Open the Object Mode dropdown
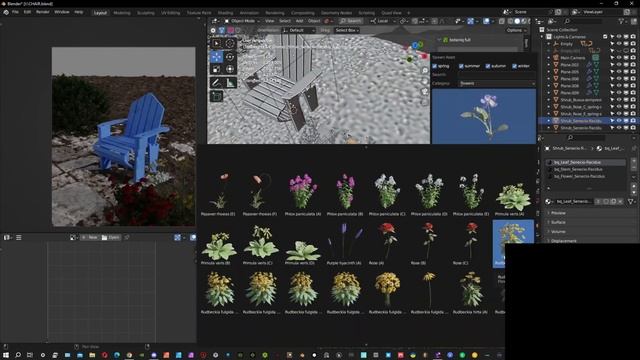This screenshot has height=360, width=640. pyautogui.click(x=242, y=21)
